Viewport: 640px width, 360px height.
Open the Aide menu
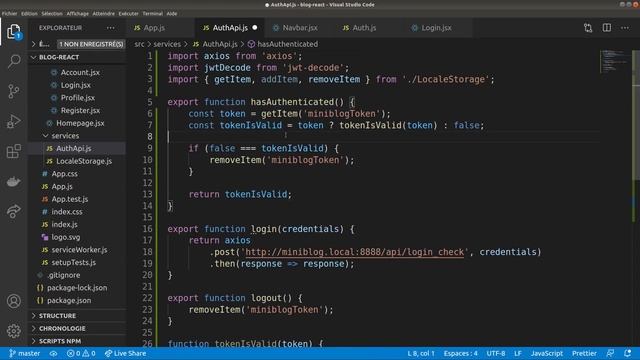[x=172, y=13]
